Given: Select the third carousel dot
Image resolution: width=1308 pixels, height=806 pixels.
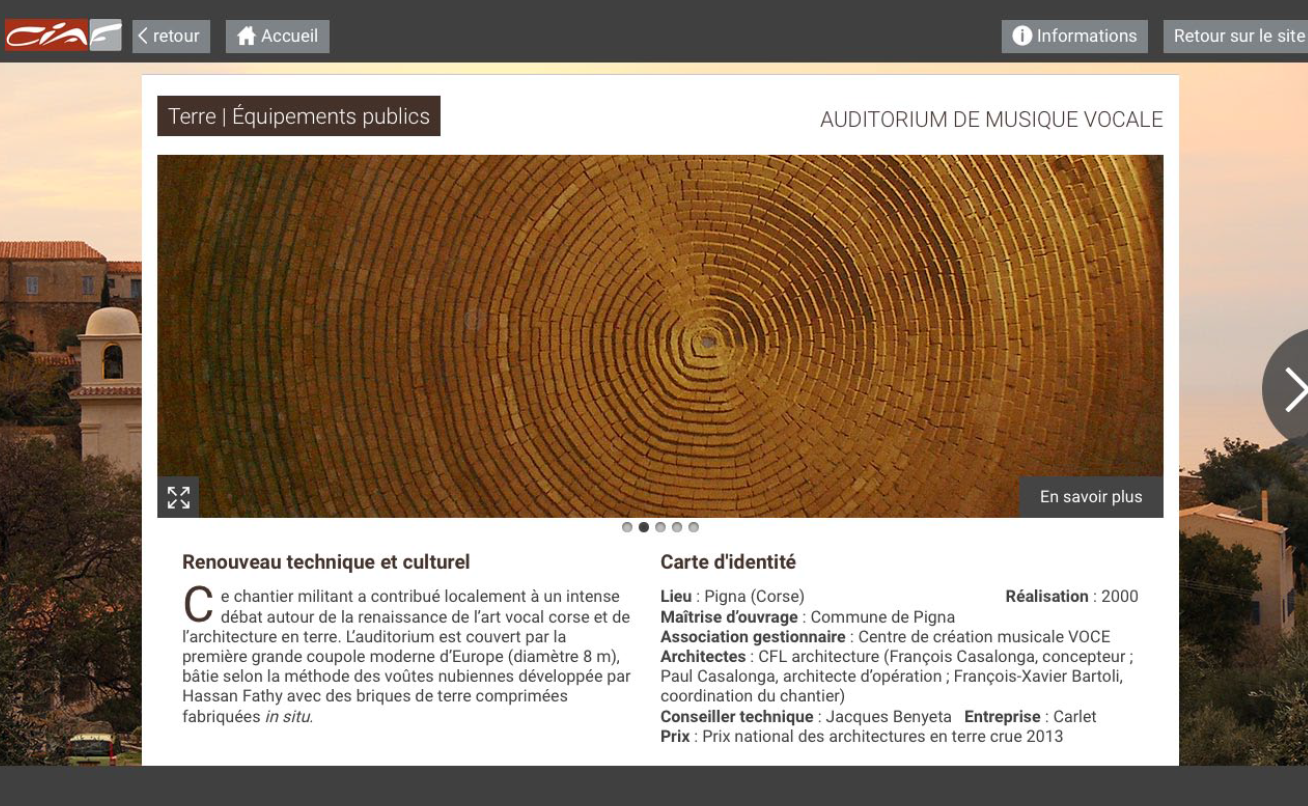Looking at the screenshot, I should point(660,527).
